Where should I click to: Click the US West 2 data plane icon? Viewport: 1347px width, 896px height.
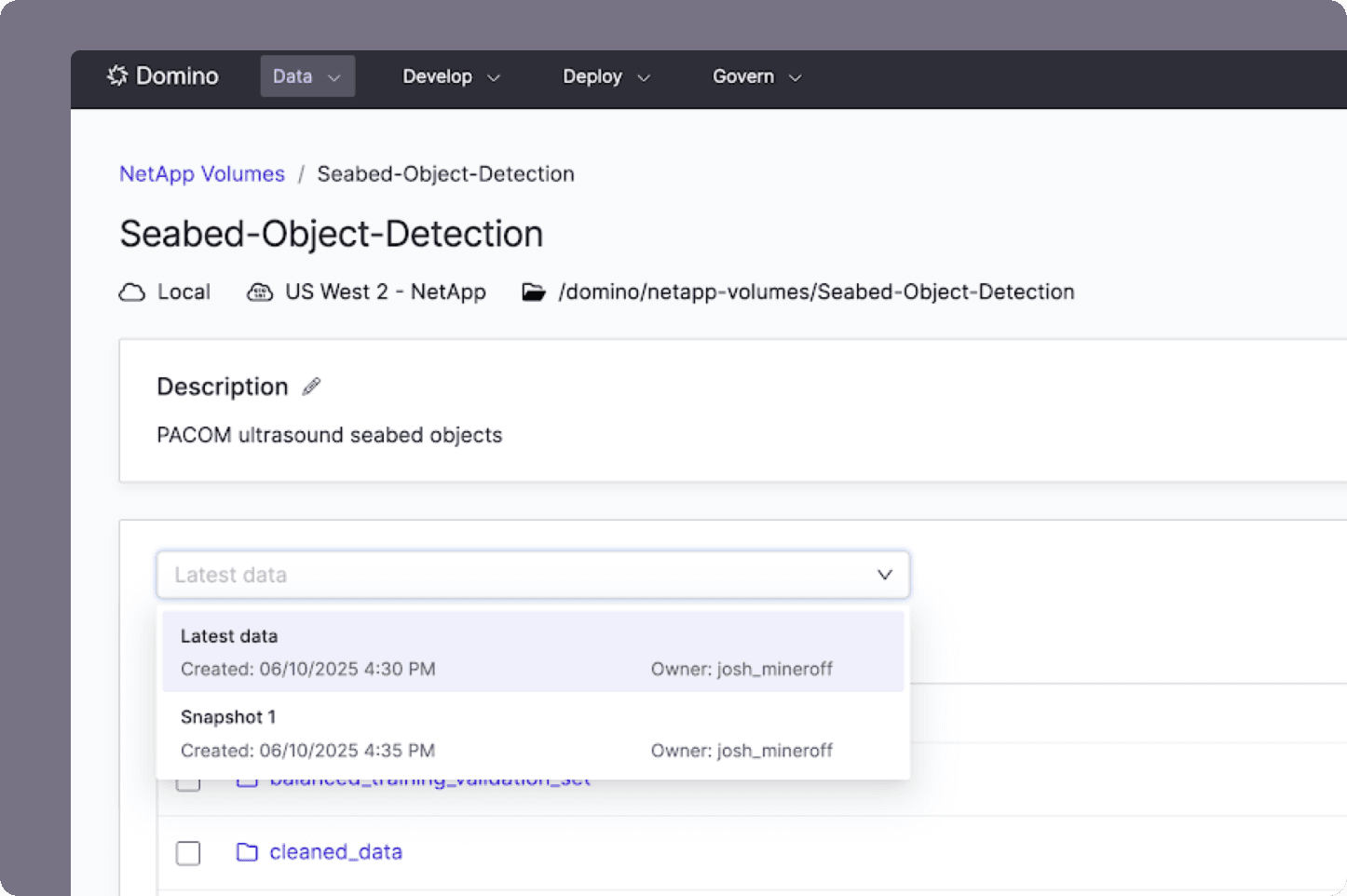(x=260, y=292)
